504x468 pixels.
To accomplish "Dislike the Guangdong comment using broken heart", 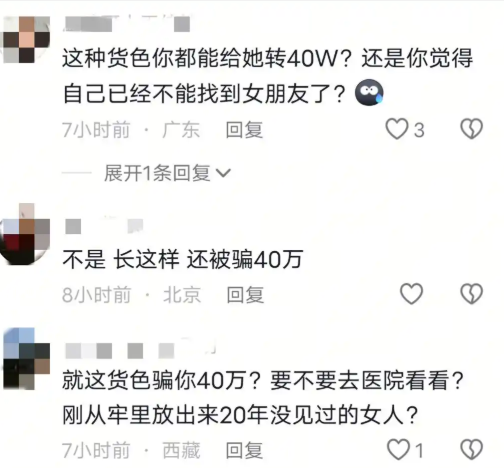I will pos(471,129).
